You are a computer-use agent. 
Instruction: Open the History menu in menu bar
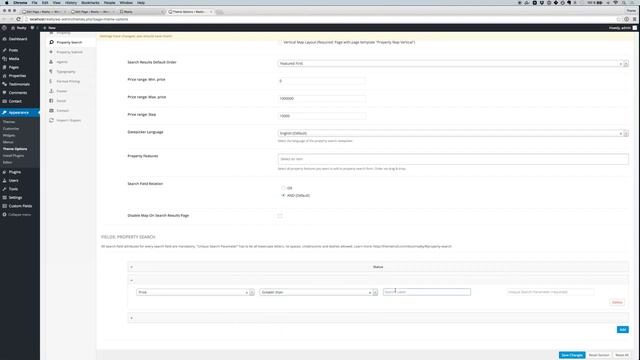pyautogui.click(x=71, y=3)
